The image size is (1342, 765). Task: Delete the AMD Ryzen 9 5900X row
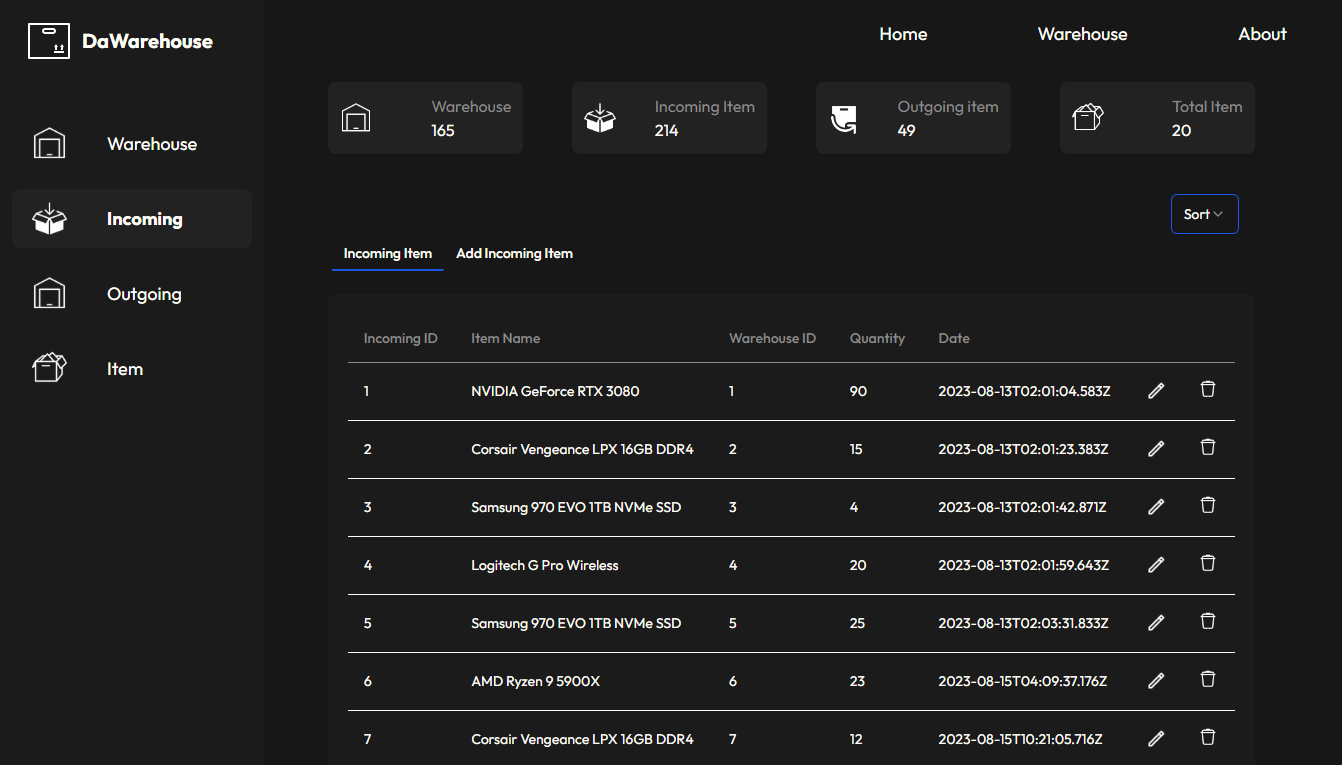[x=1207, y=680]
